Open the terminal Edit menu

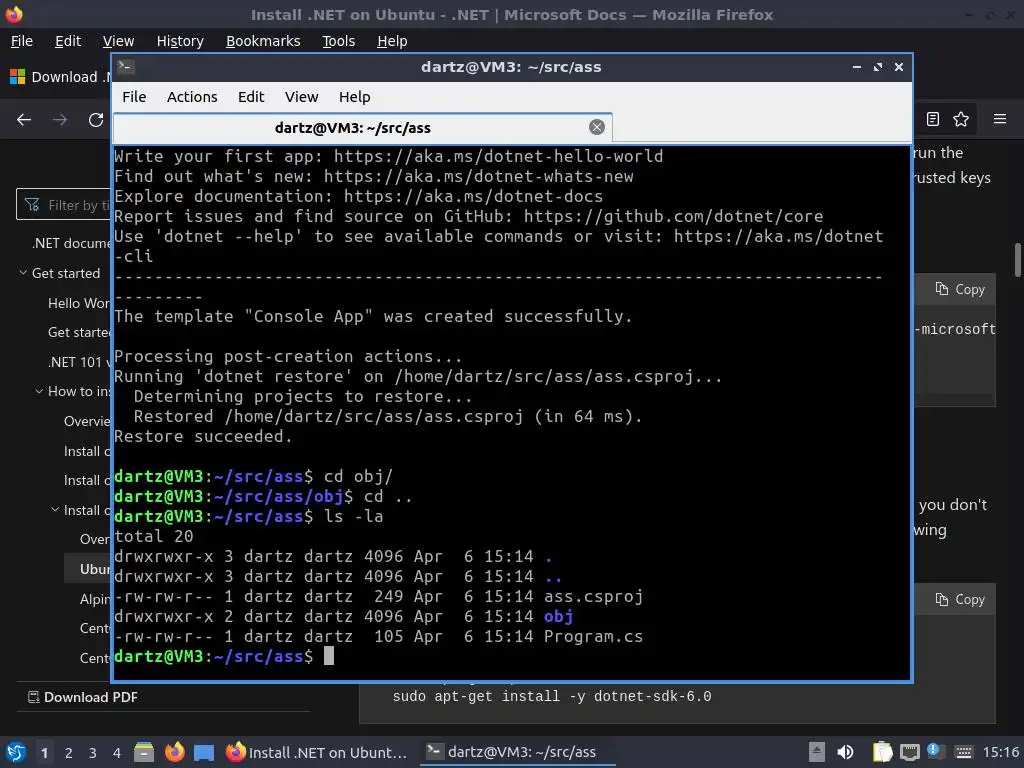point(251,97)
